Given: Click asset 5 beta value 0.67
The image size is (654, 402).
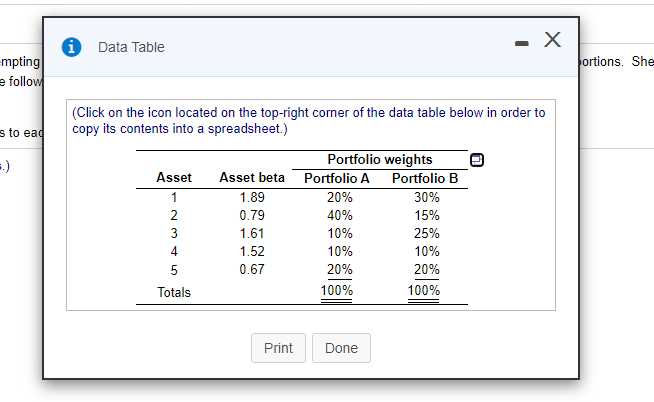Looking at the screenshot, I should click(252, 269).
